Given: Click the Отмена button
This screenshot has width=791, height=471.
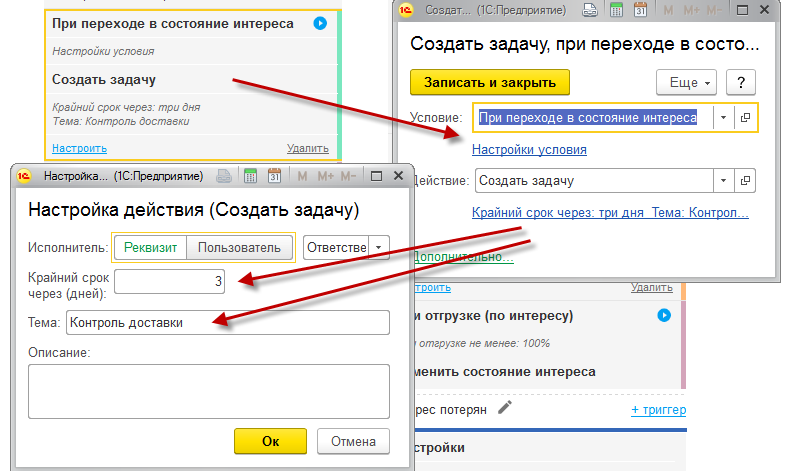Looking at the screenshot, I should point(353,441).
